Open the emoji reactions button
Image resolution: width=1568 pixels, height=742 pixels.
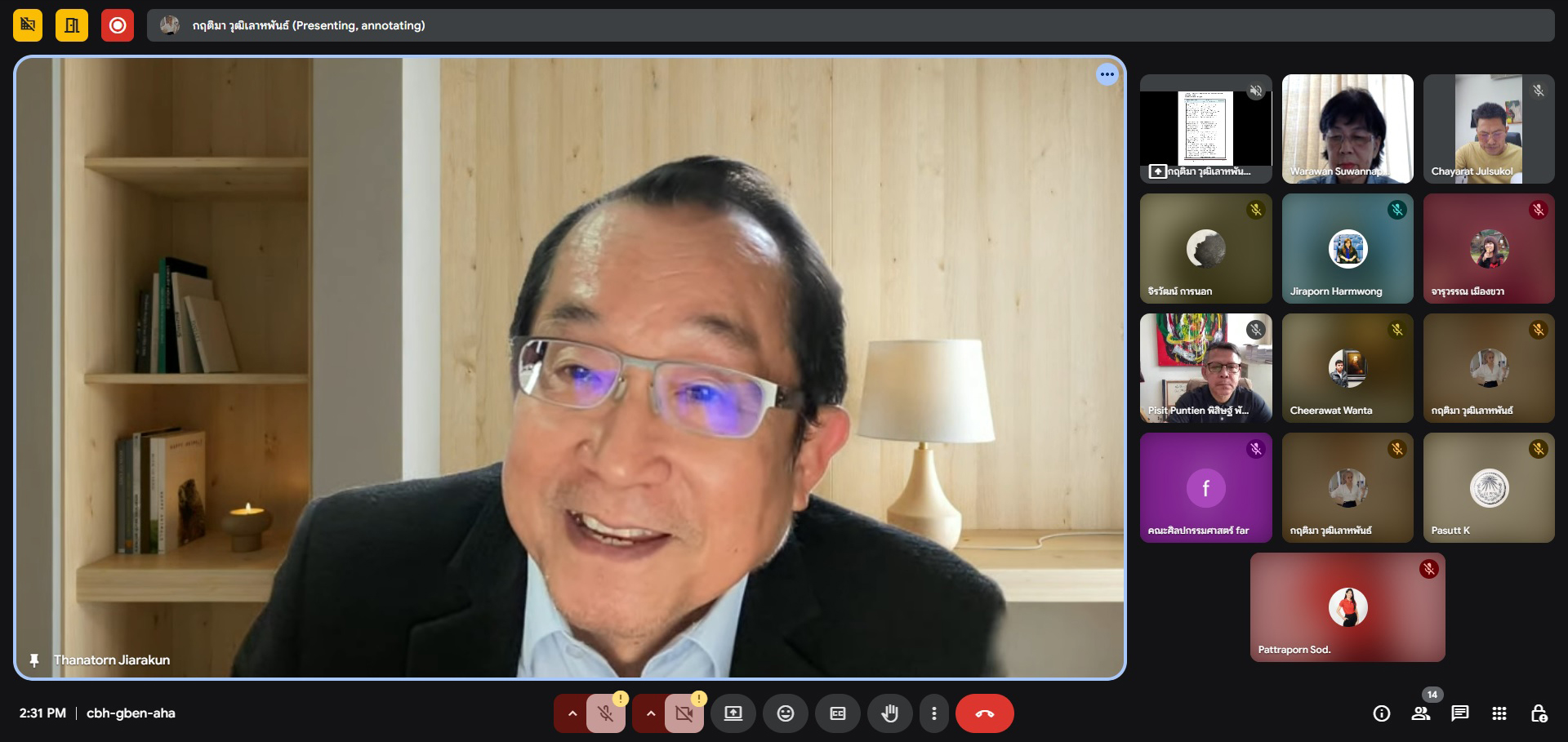(x=785, y=713)
